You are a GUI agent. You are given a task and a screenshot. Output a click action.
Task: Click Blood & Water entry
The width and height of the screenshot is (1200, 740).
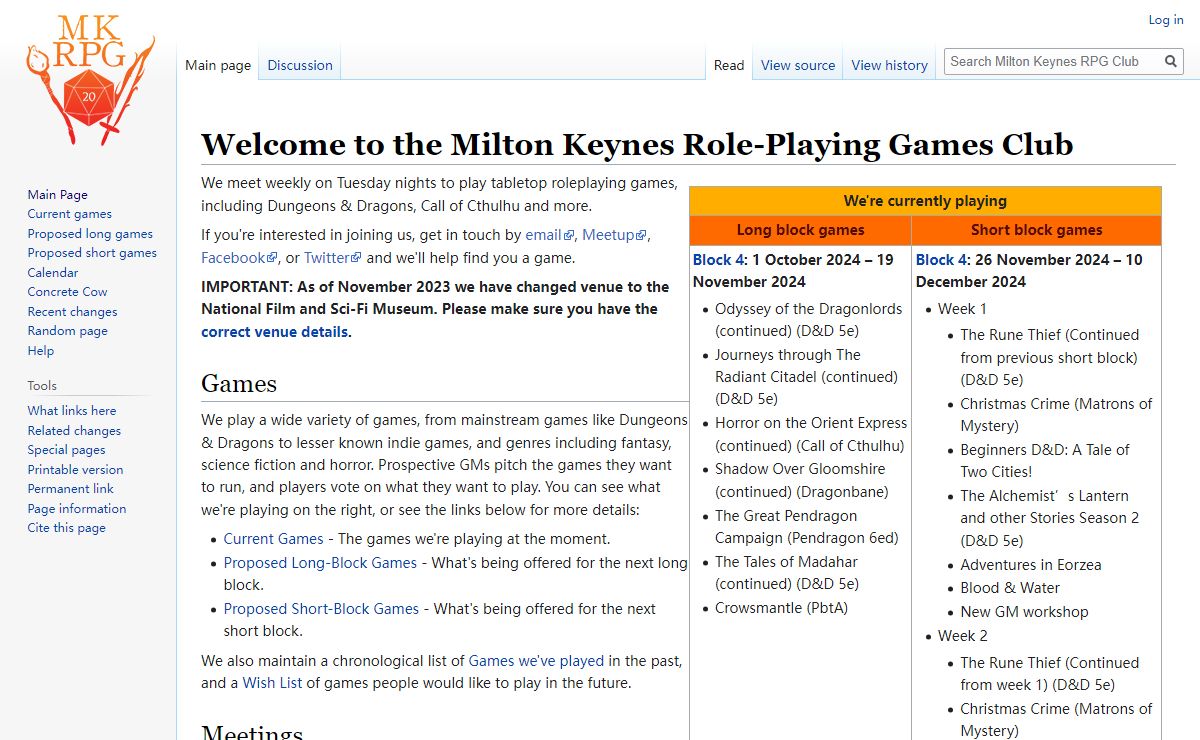tap(1010, 588)
